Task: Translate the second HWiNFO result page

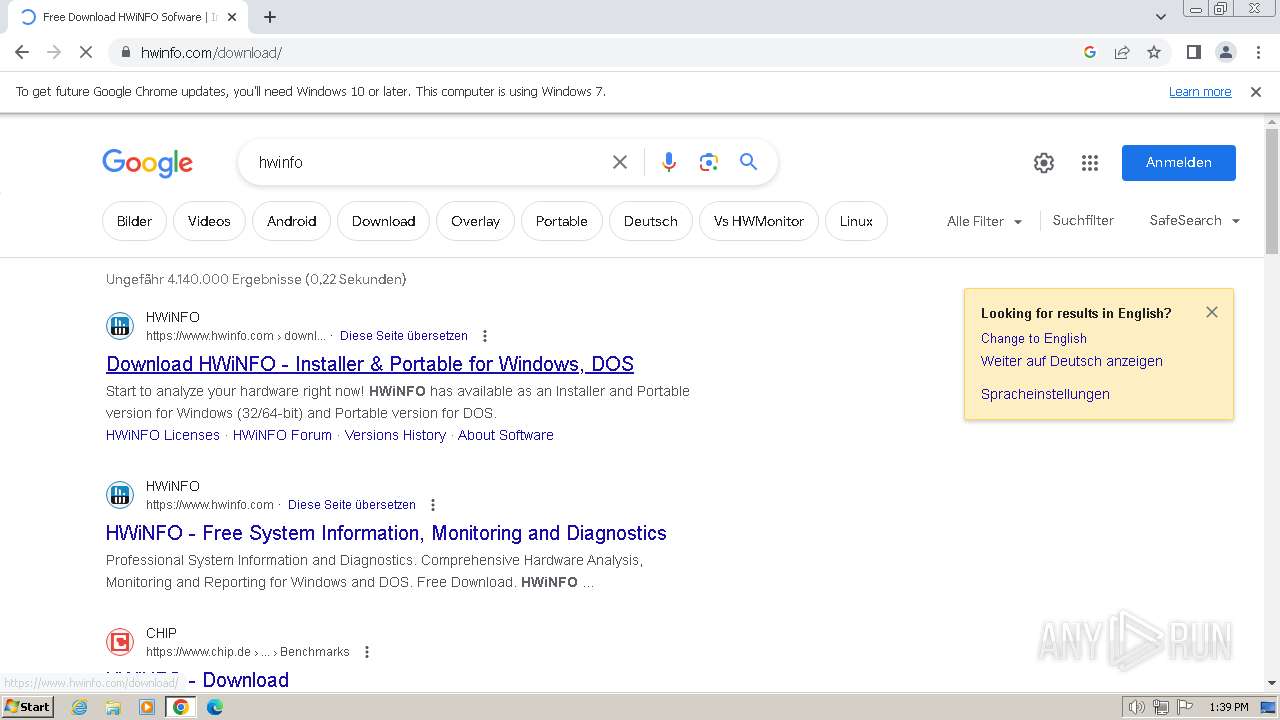Action: coord(352,505)
